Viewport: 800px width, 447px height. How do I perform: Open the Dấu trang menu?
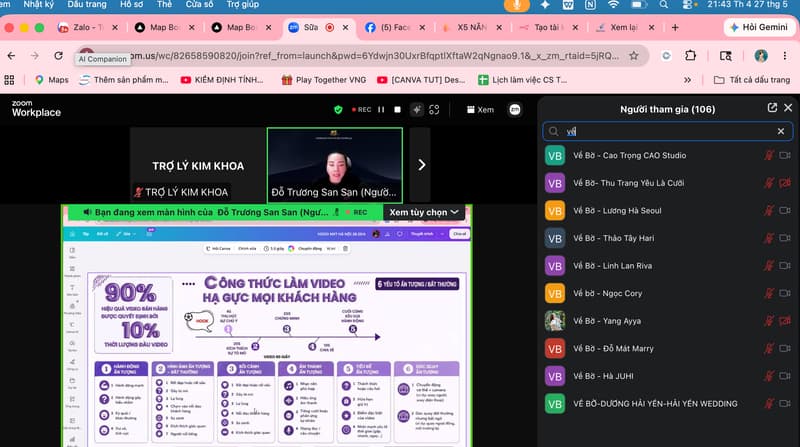[87, 5]
